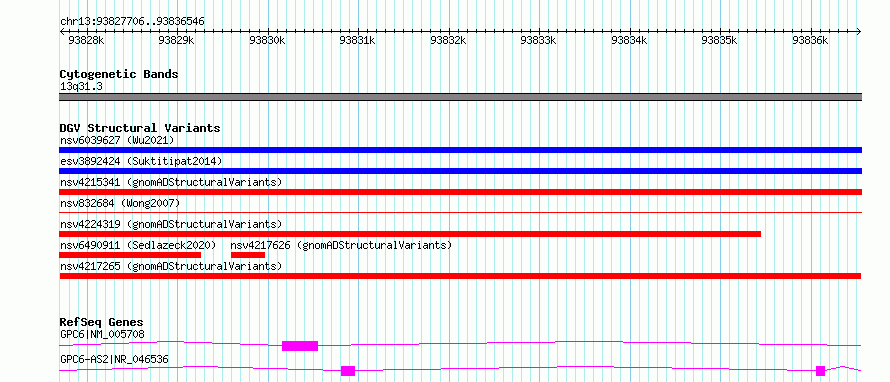This screenshot has width=890, height=382.
Task: Click the GPC6-AS2|NR_046536 gene label
Action: click(114, 359)
